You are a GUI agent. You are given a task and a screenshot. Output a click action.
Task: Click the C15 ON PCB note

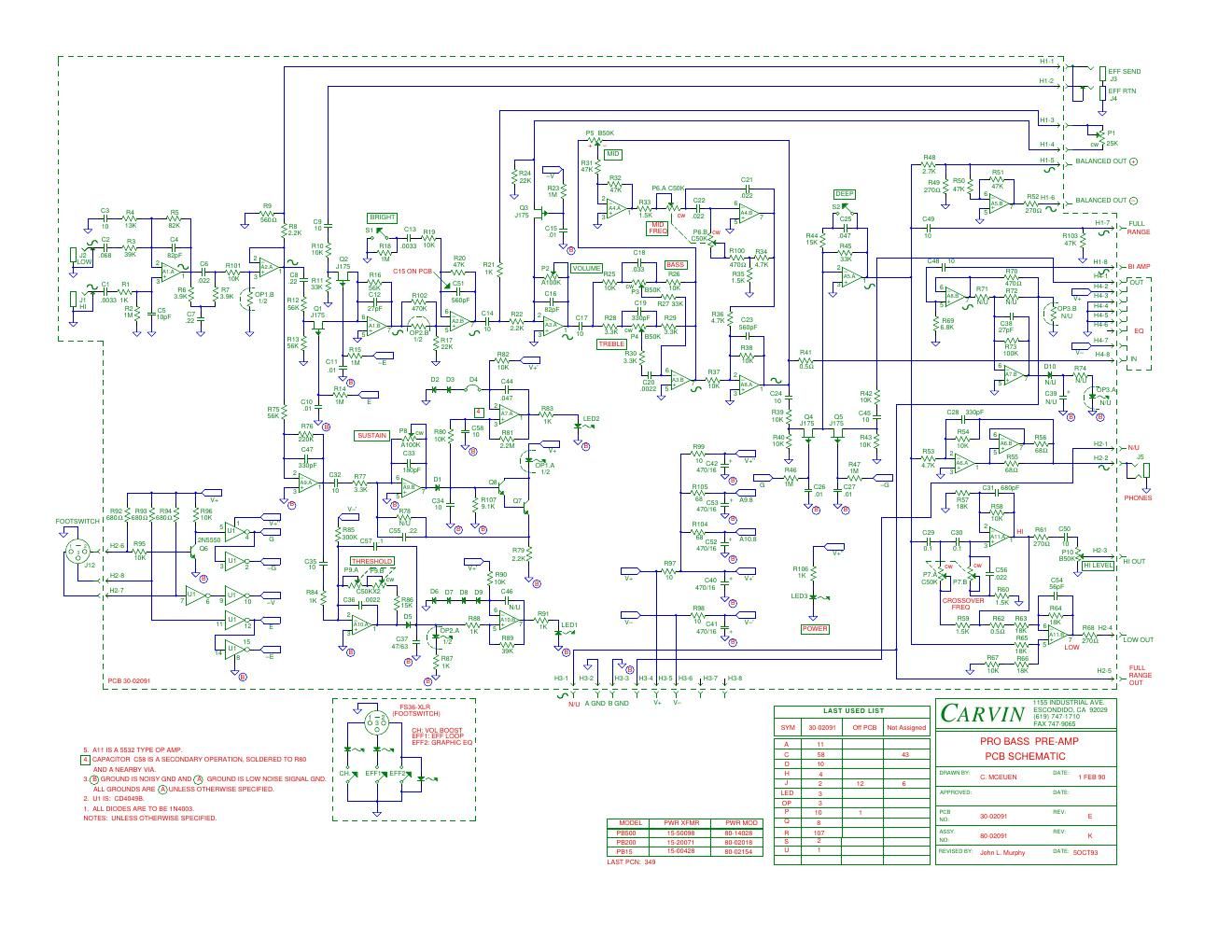413,271
